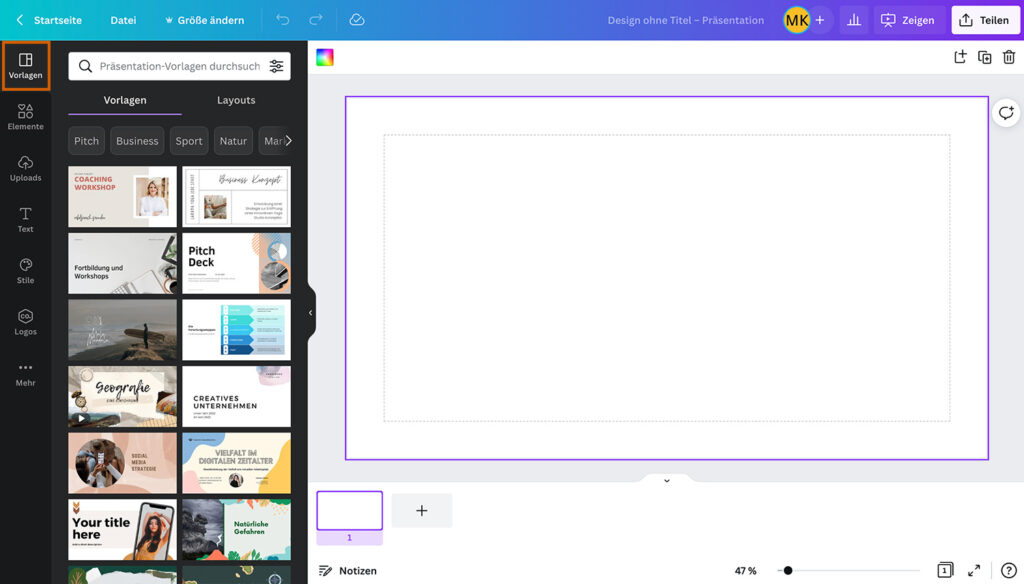This screenshot has width=1024, height=584.
Task: Open the Datei menu
Action: pos(123,20)
